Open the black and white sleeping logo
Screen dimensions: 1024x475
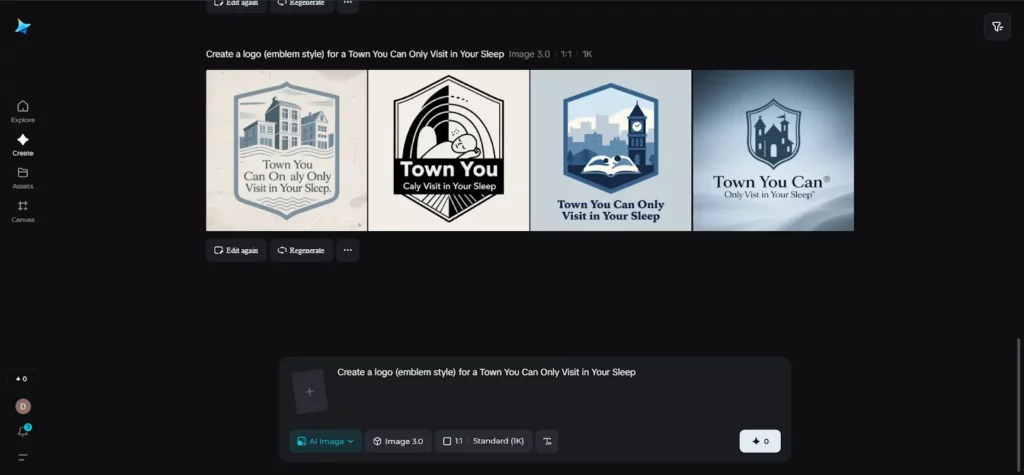pos(449,150)
